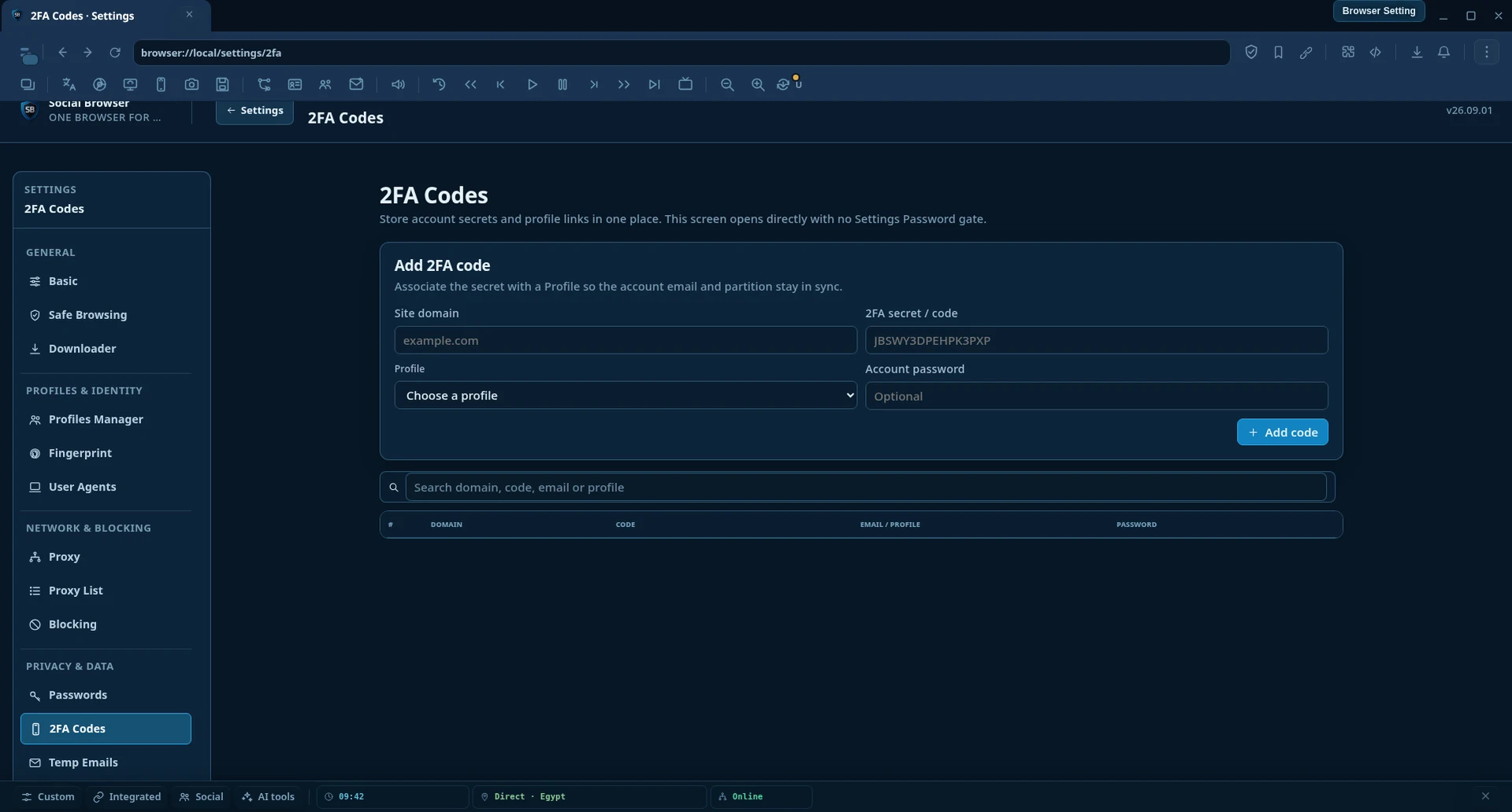Open User Agents settings
Image resolution: width=1512 pixels, height=812 pixels.
106,487
